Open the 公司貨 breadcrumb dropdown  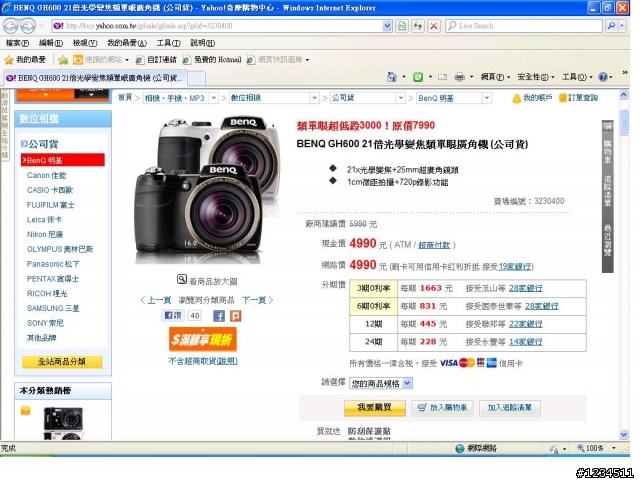tap(401, 98)
